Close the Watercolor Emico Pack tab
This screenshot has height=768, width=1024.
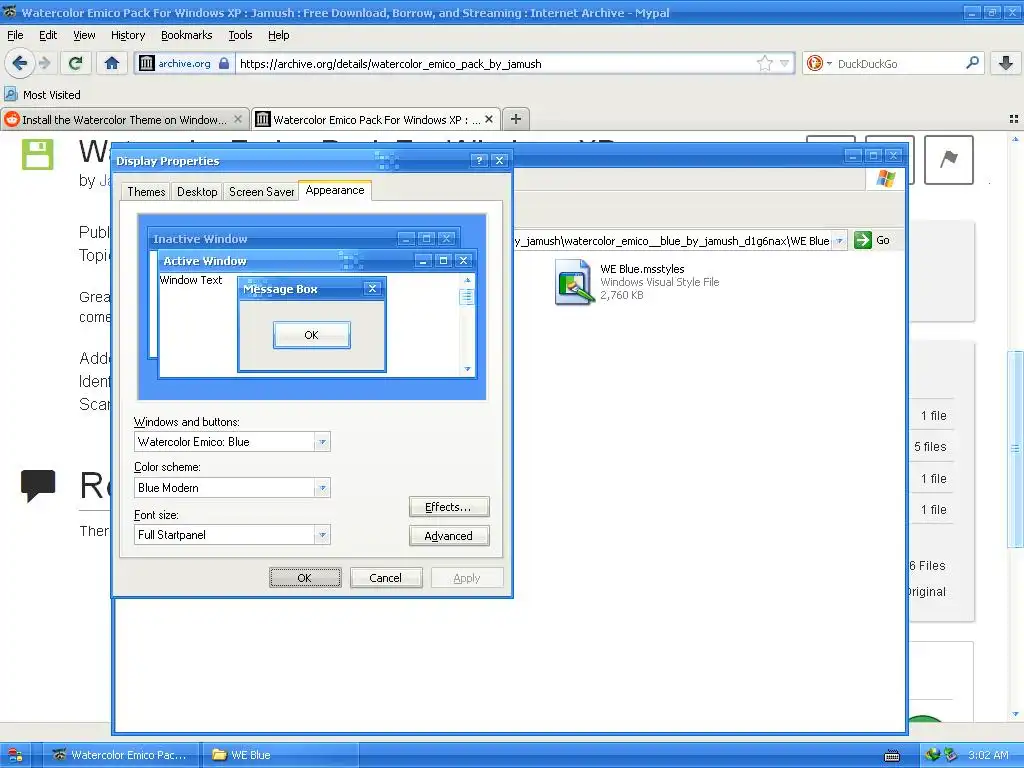[488, 120]
